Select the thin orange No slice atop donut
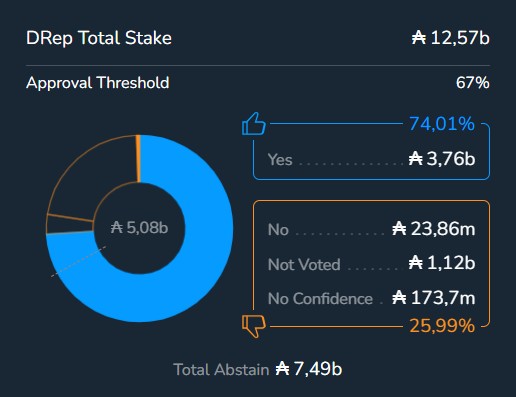The width and height of the screenshot is (516, 397). pyautogui.click(x=138, y=159)
